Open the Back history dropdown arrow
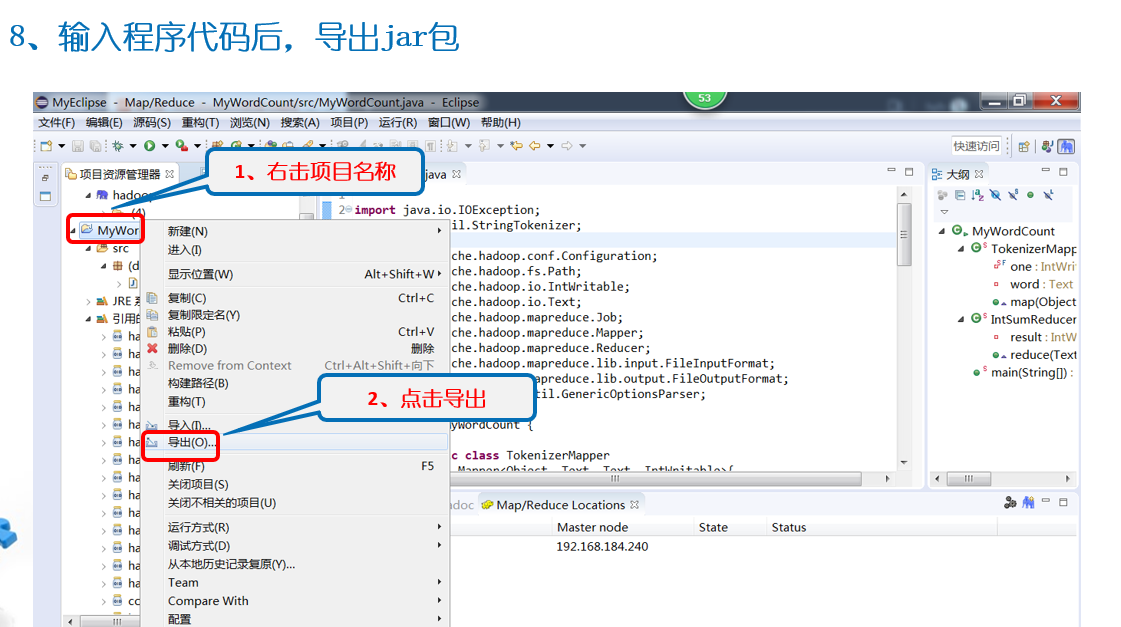Viewport: 1121px width, 627px height. [550, 146]
